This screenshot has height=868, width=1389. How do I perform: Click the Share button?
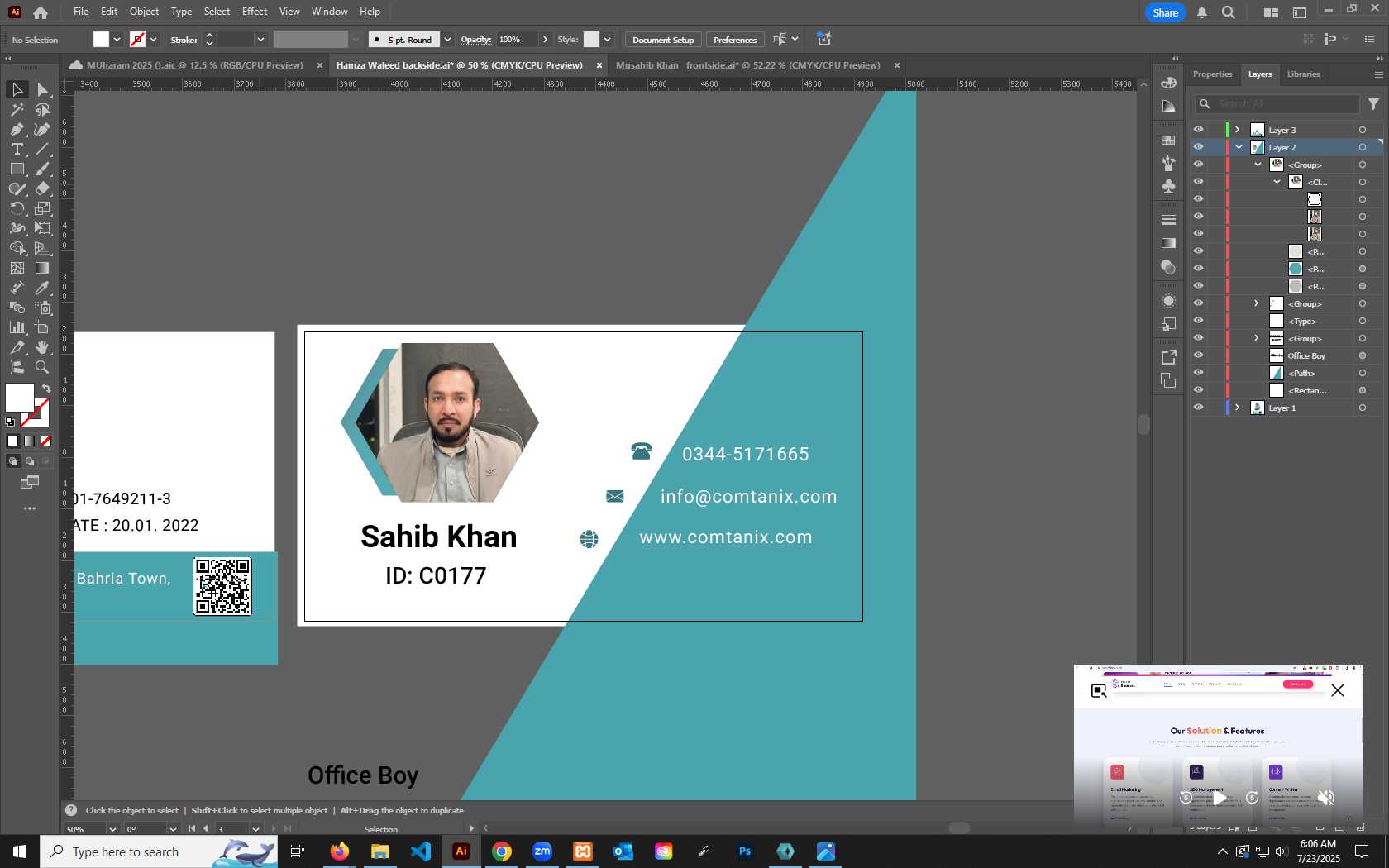coord(1165,12)
